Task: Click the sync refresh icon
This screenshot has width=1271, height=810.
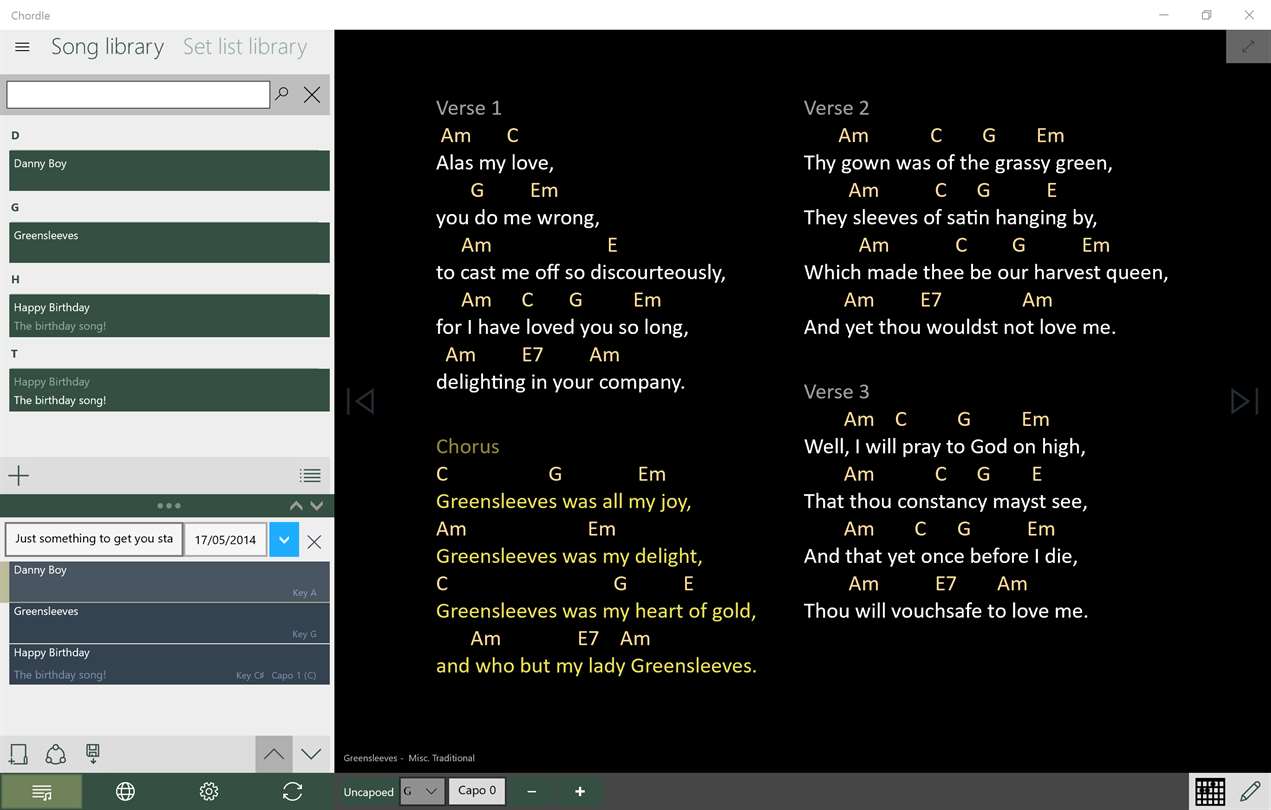Action: (292, 792)
